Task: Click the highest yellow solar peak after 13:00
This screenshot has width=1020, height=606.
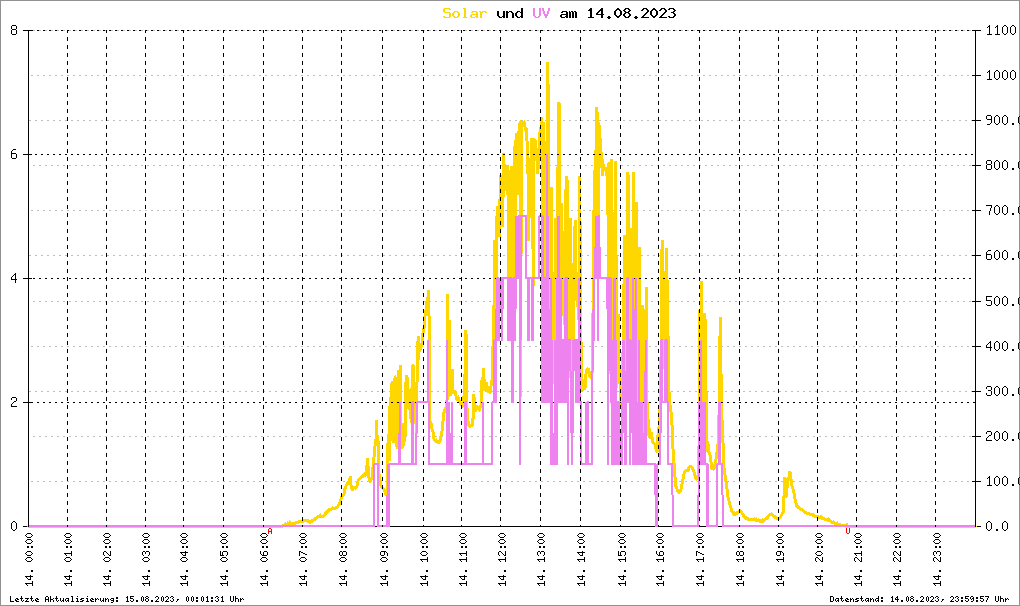Action: (x=547, y=64)
